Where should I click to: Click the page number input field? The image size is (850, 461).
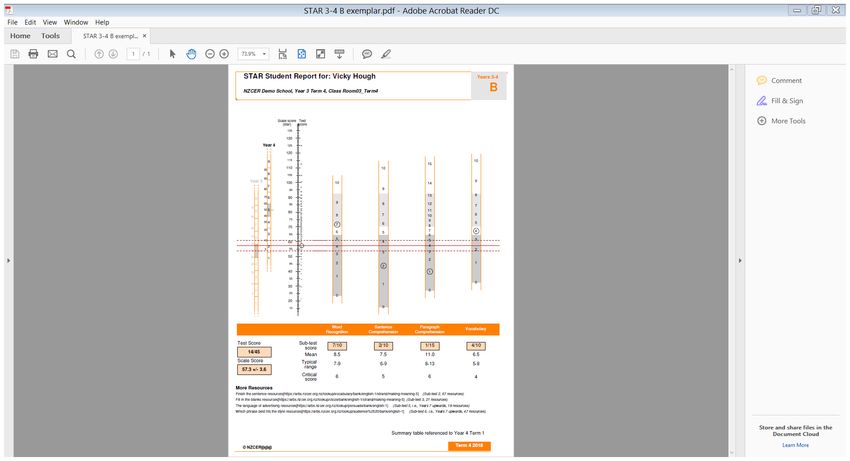pos(133,54)
